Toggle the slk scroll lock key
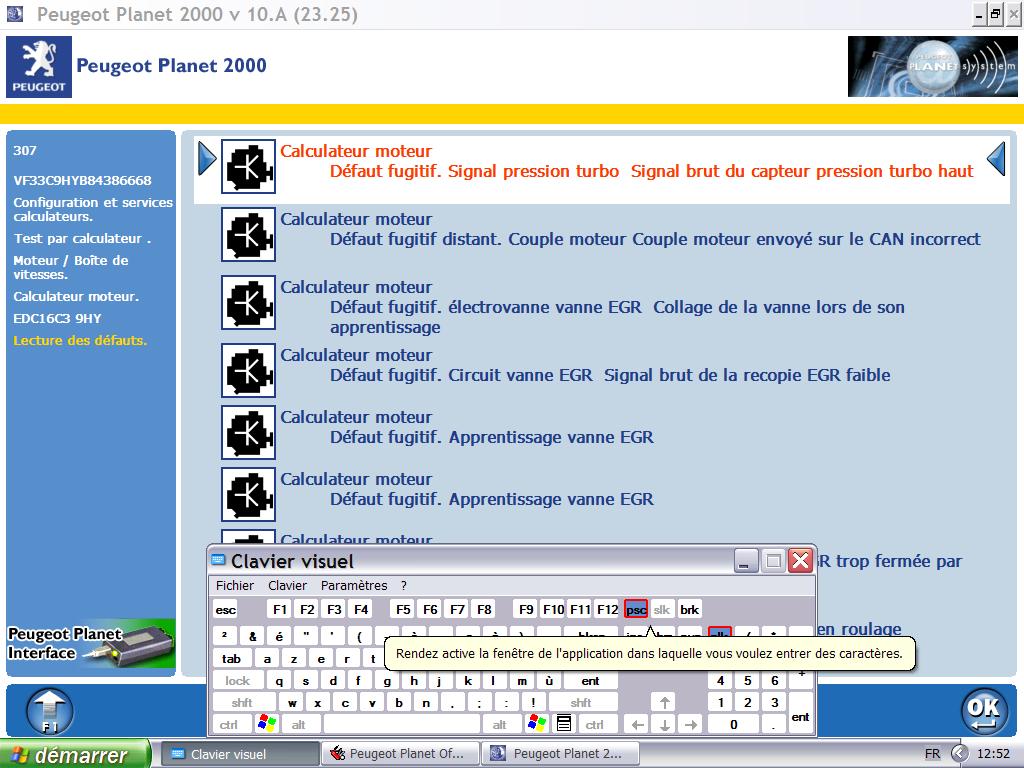This screenshot has height=768, width=1024. [x=662, y=610]
